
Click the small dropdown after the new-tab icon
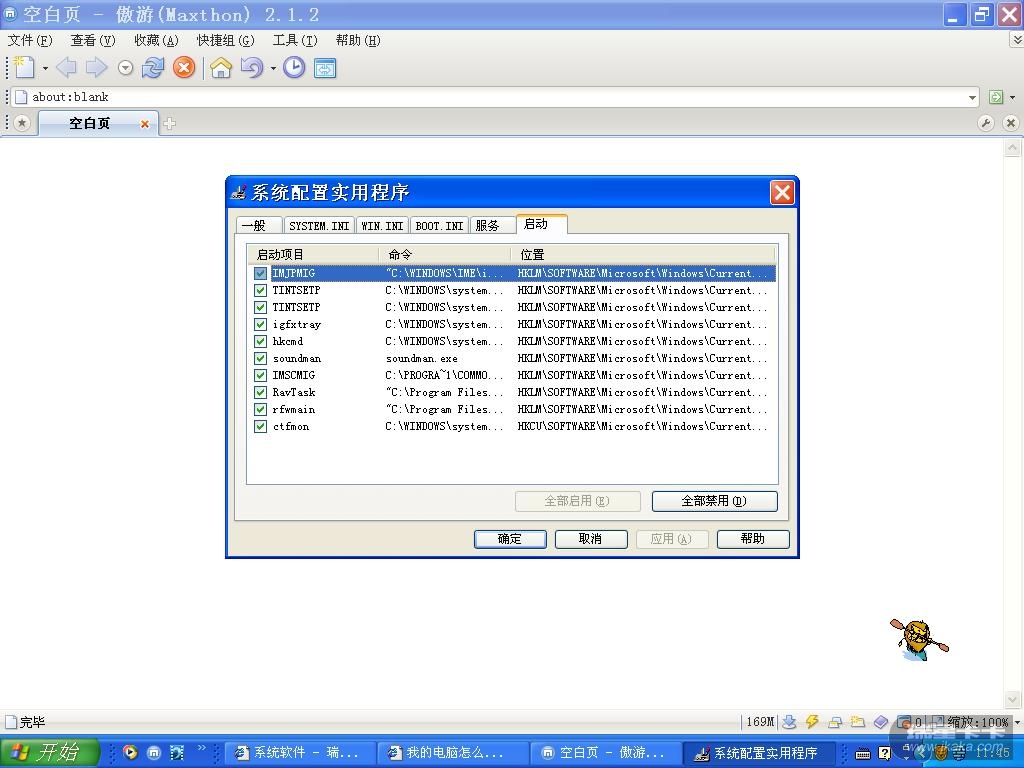tap(45, 68)
